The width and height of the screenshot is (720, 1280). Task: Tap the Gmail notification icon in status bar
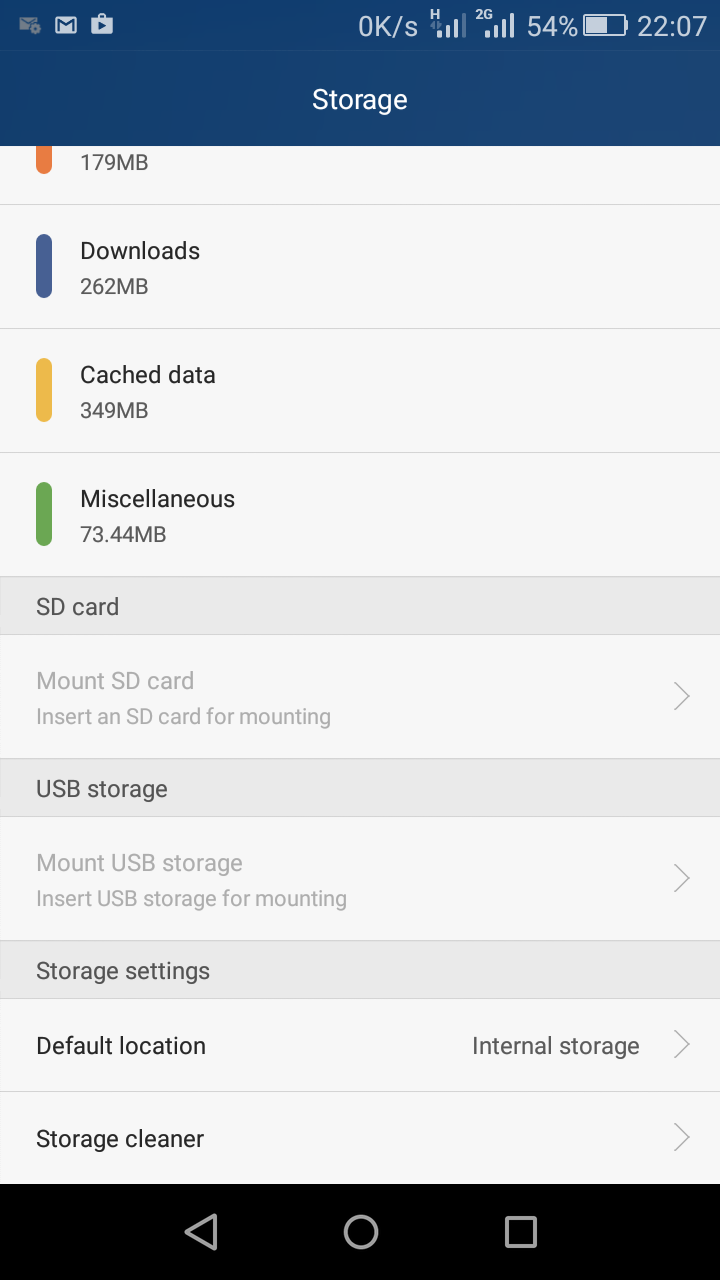pyautogui.click(x=66, y=25)
